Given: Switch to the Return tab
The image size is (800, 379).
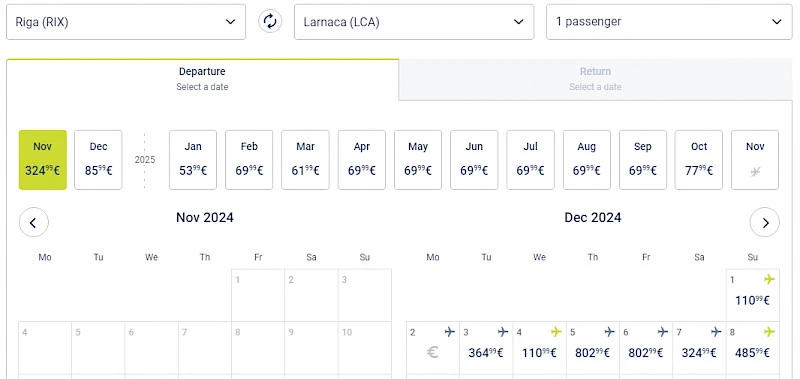Looking at the screenshot, I should coord(595,79).
